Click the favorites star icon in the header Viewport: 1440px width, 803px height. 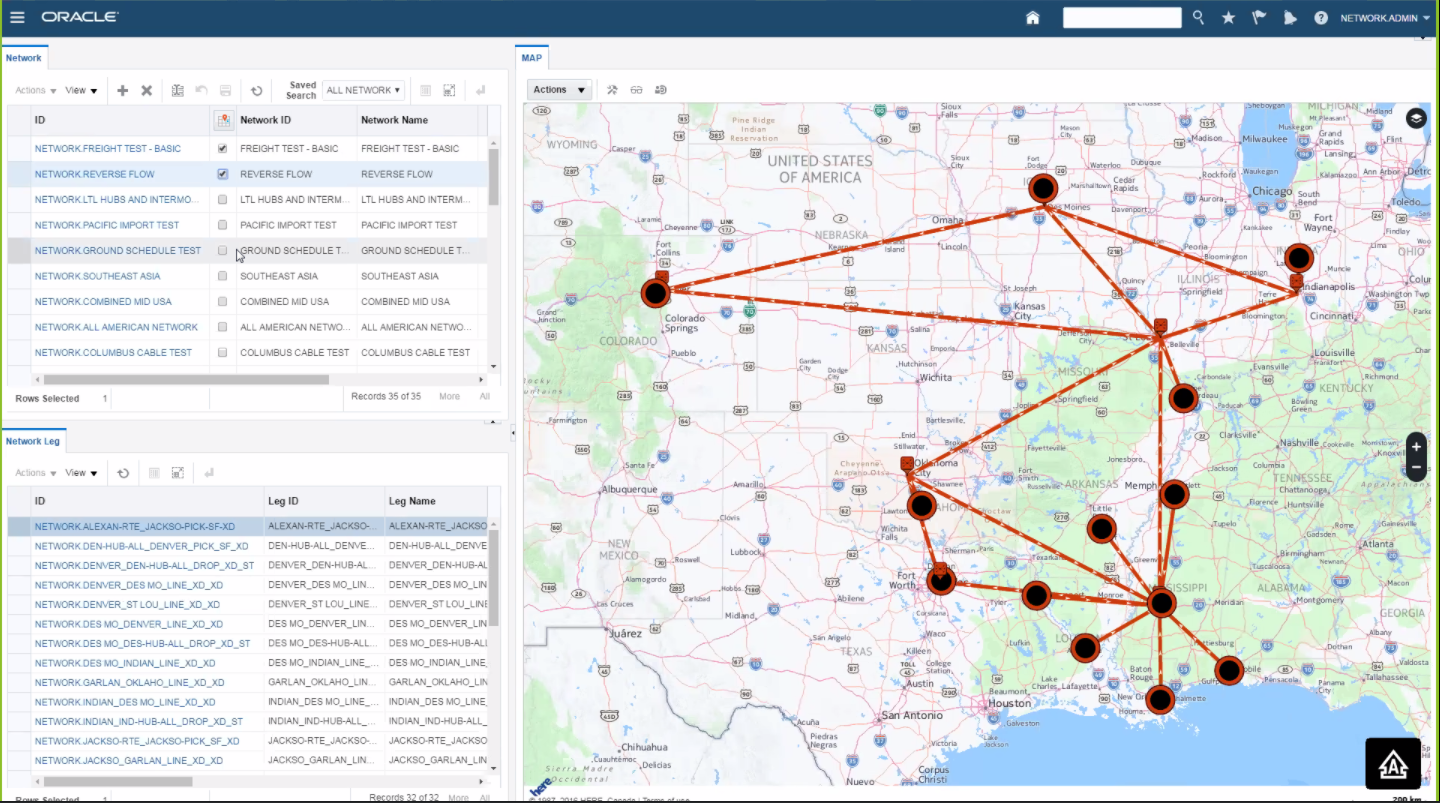coord(1228,17)
